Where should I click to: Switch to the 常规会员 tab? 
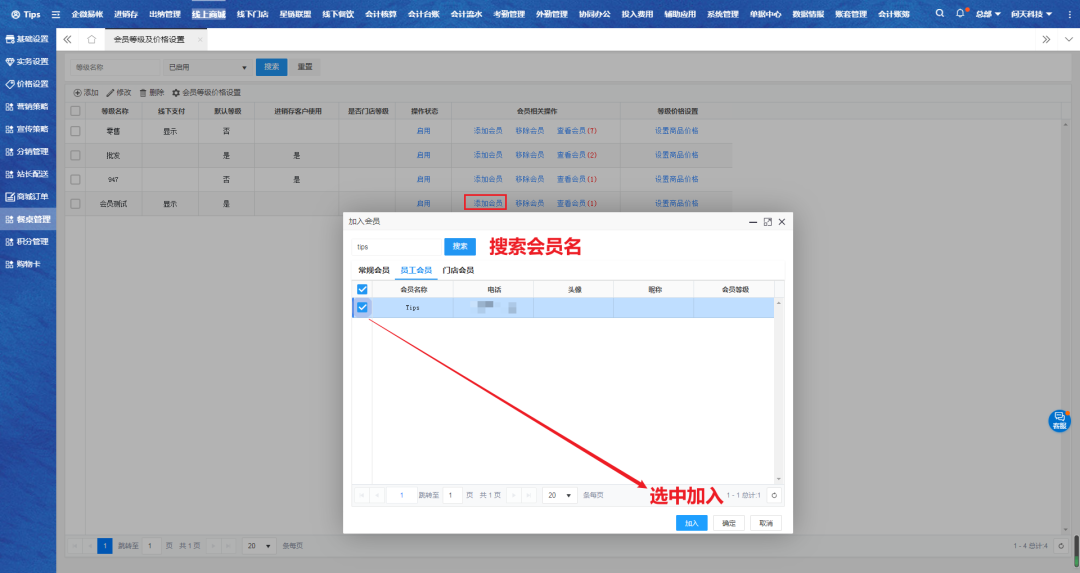(373, 270)
